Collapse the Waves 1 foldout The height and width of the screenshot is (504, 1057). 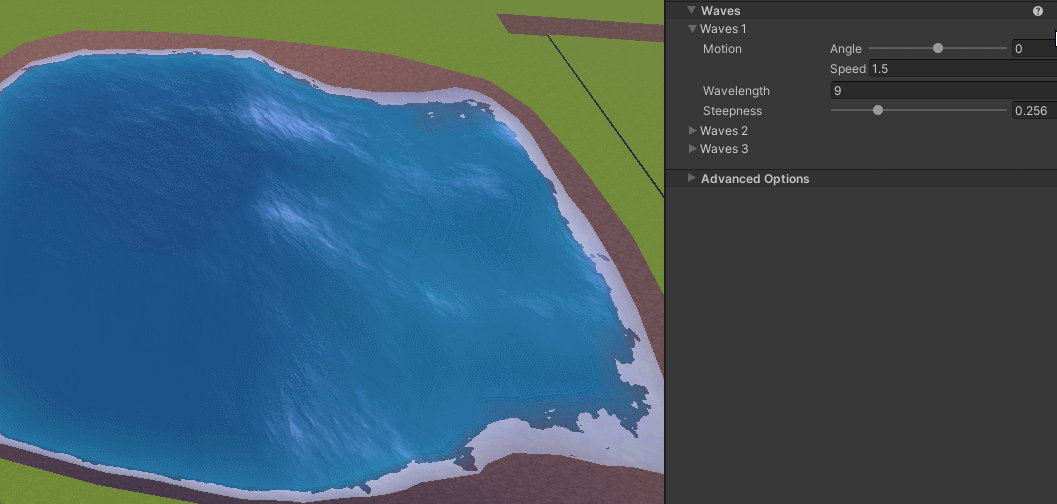692,29
